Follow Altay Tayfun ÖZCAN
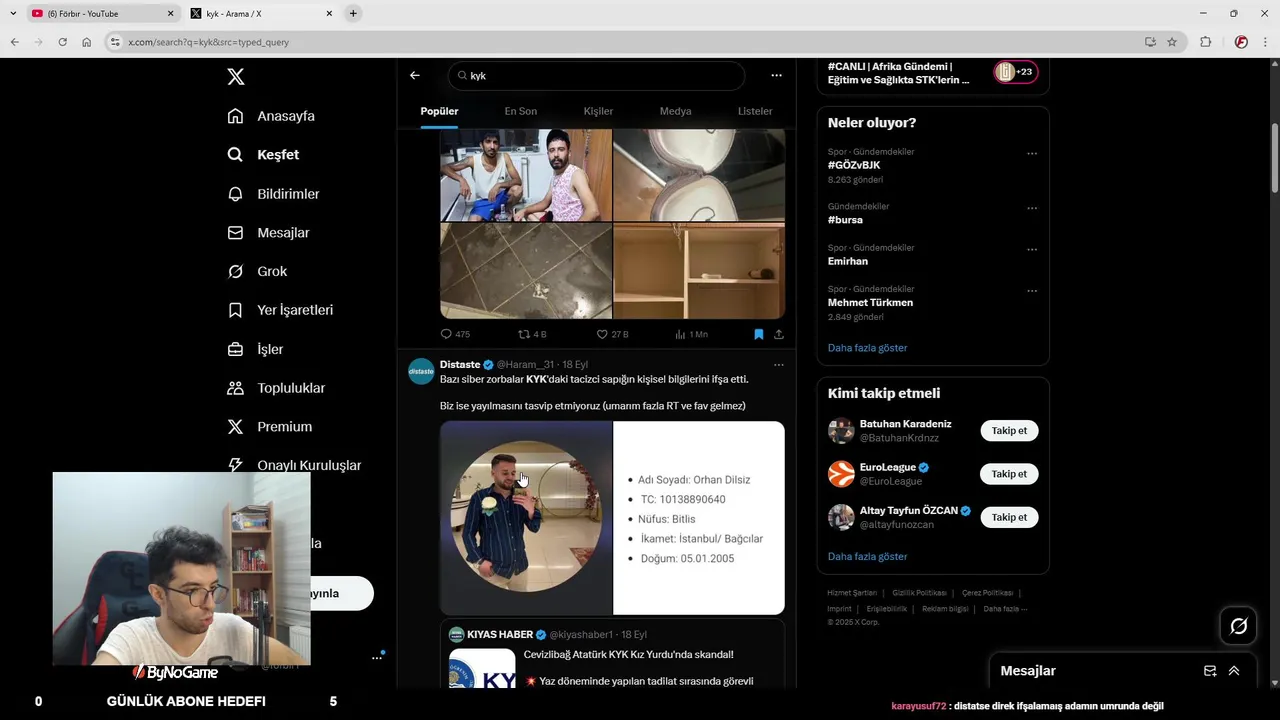This screenshot has height=720, width=1280. coord(1009,517)
